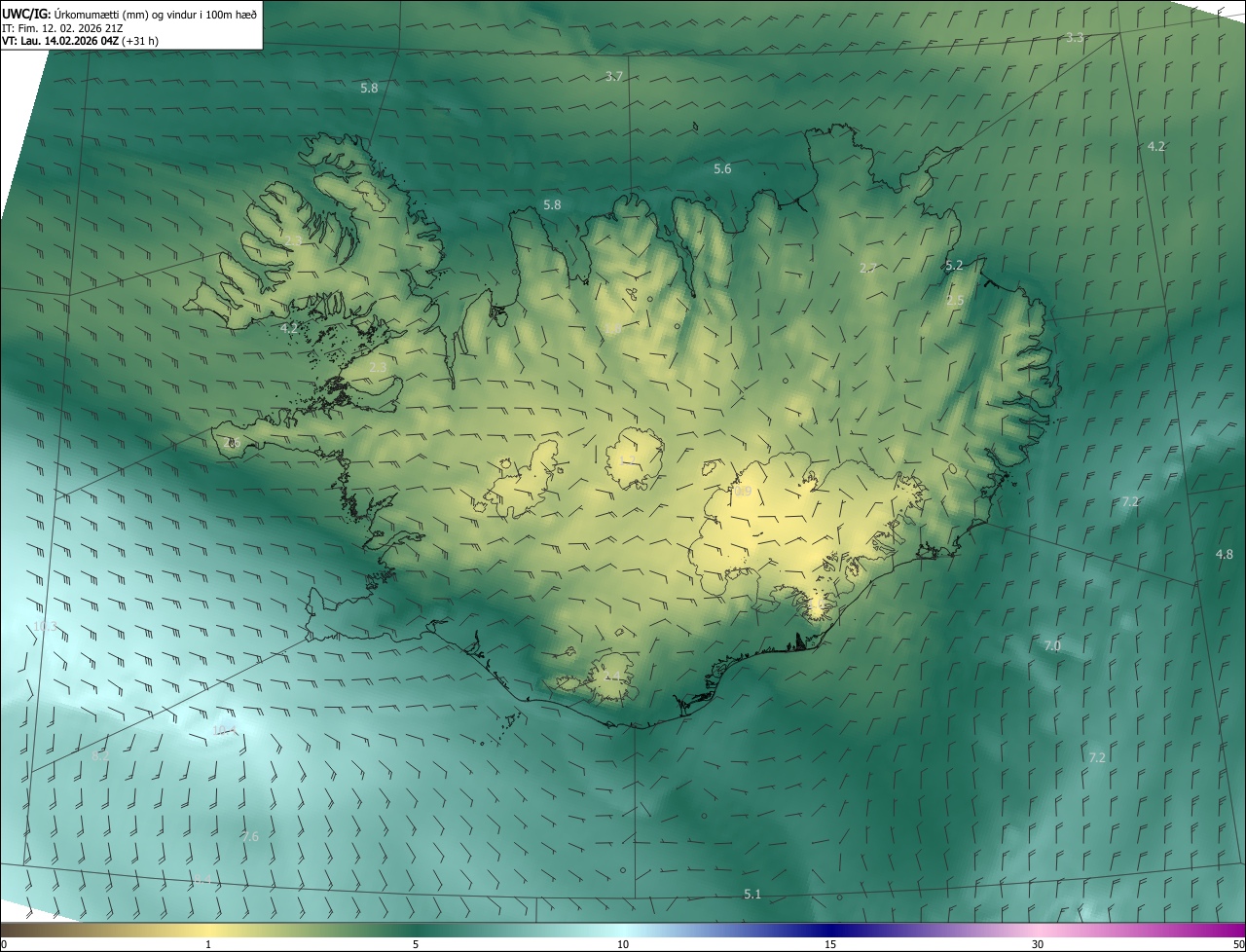
Task: Click the 10.3 value at the west edge
Action: (45, 626)
